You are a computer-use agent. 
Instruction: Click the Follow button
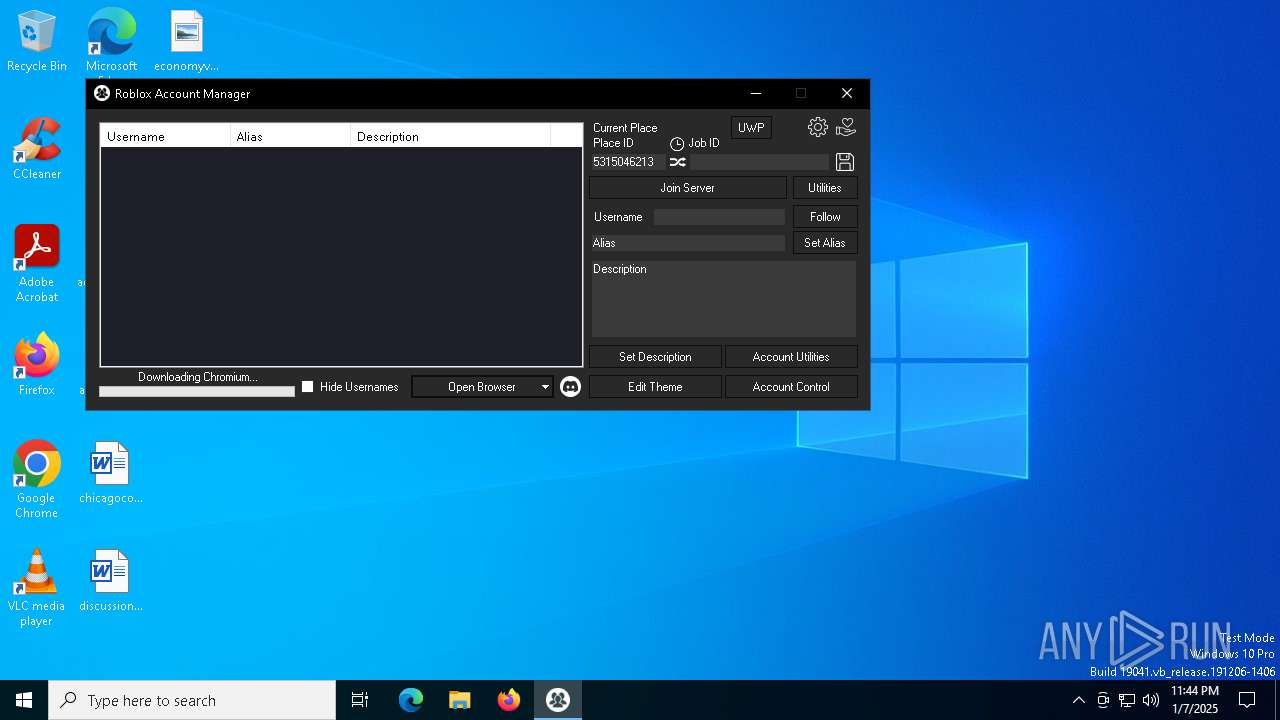click(x=825, y=217)
